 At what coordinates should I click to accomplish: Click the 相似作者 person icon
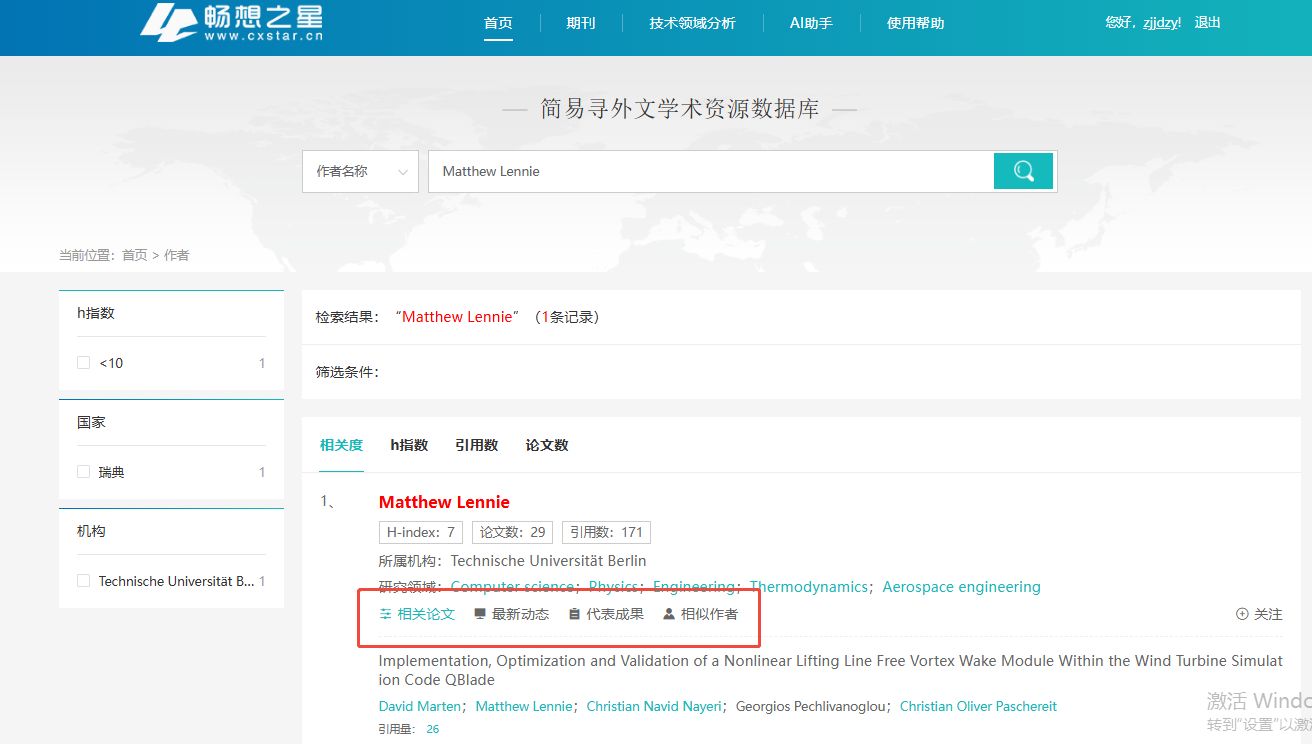point(669,614)
